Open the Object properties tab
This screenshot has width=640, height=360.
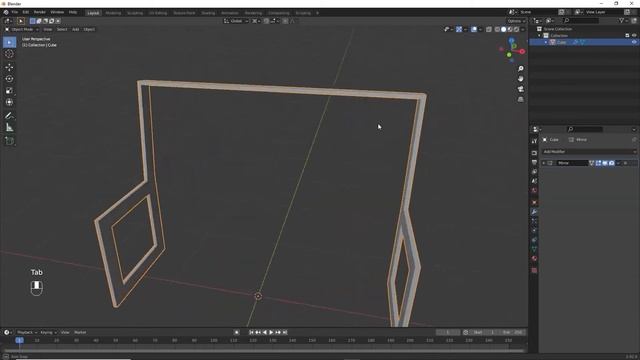pyautogui.click(x=534, y=202)
